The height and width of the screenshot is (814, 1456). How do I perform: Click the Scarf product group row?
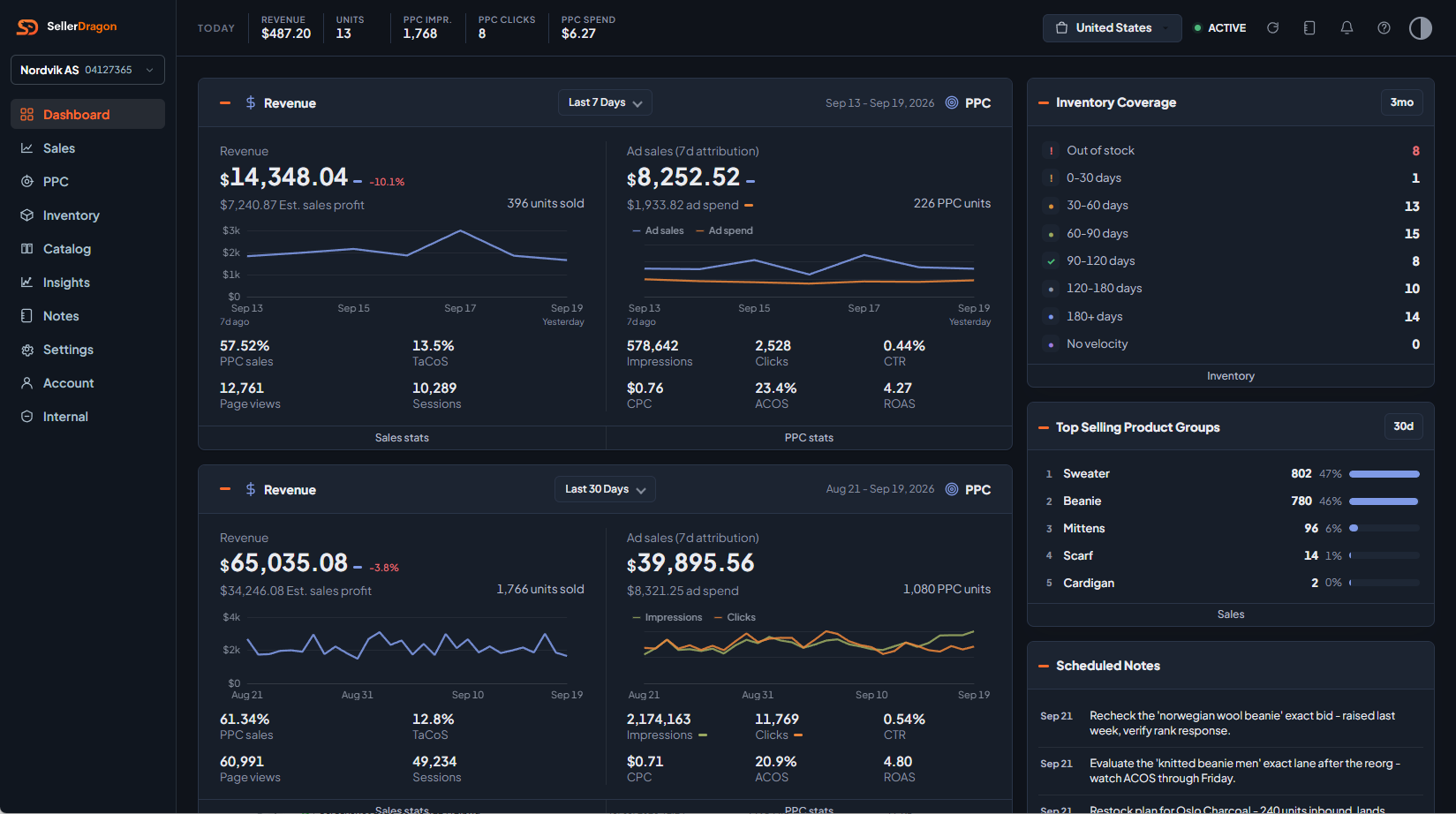coord(1231,556)
